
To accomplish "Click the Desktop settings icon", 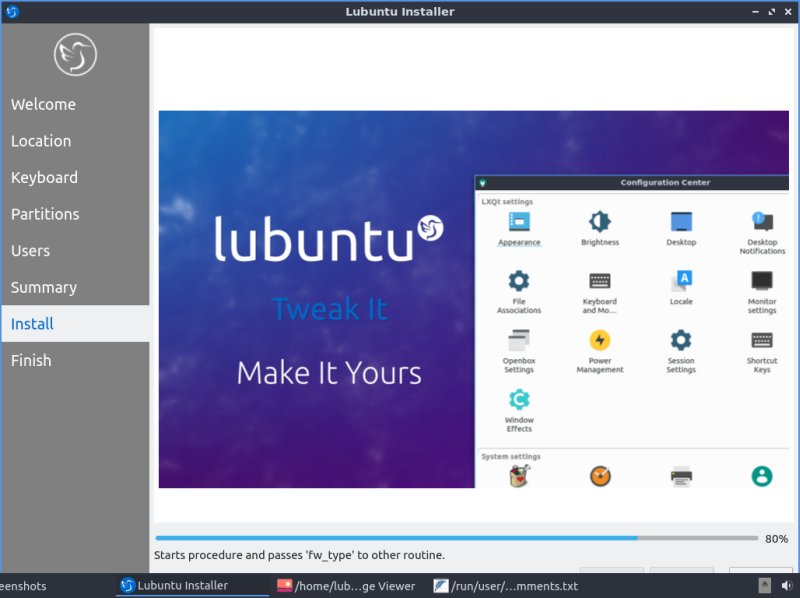I will point(681,222).
